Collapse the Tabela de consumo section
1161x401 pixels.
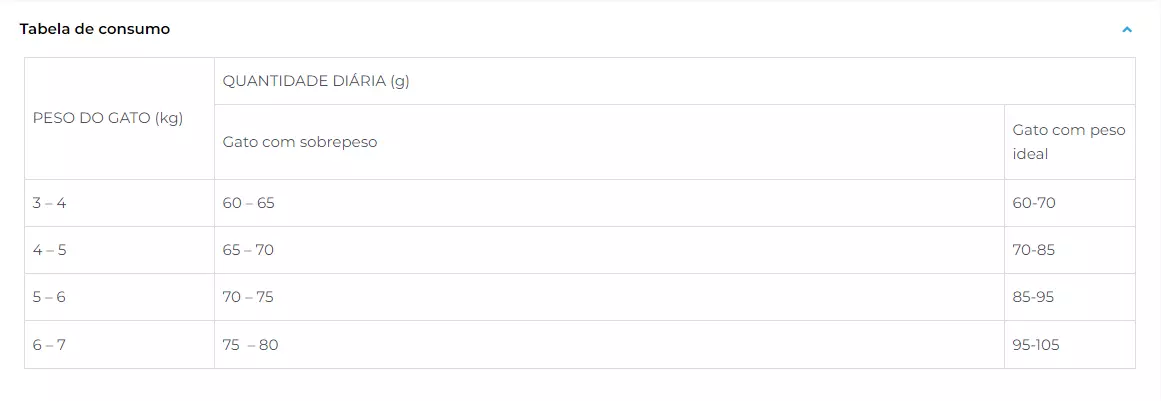tap(1127, 30)
